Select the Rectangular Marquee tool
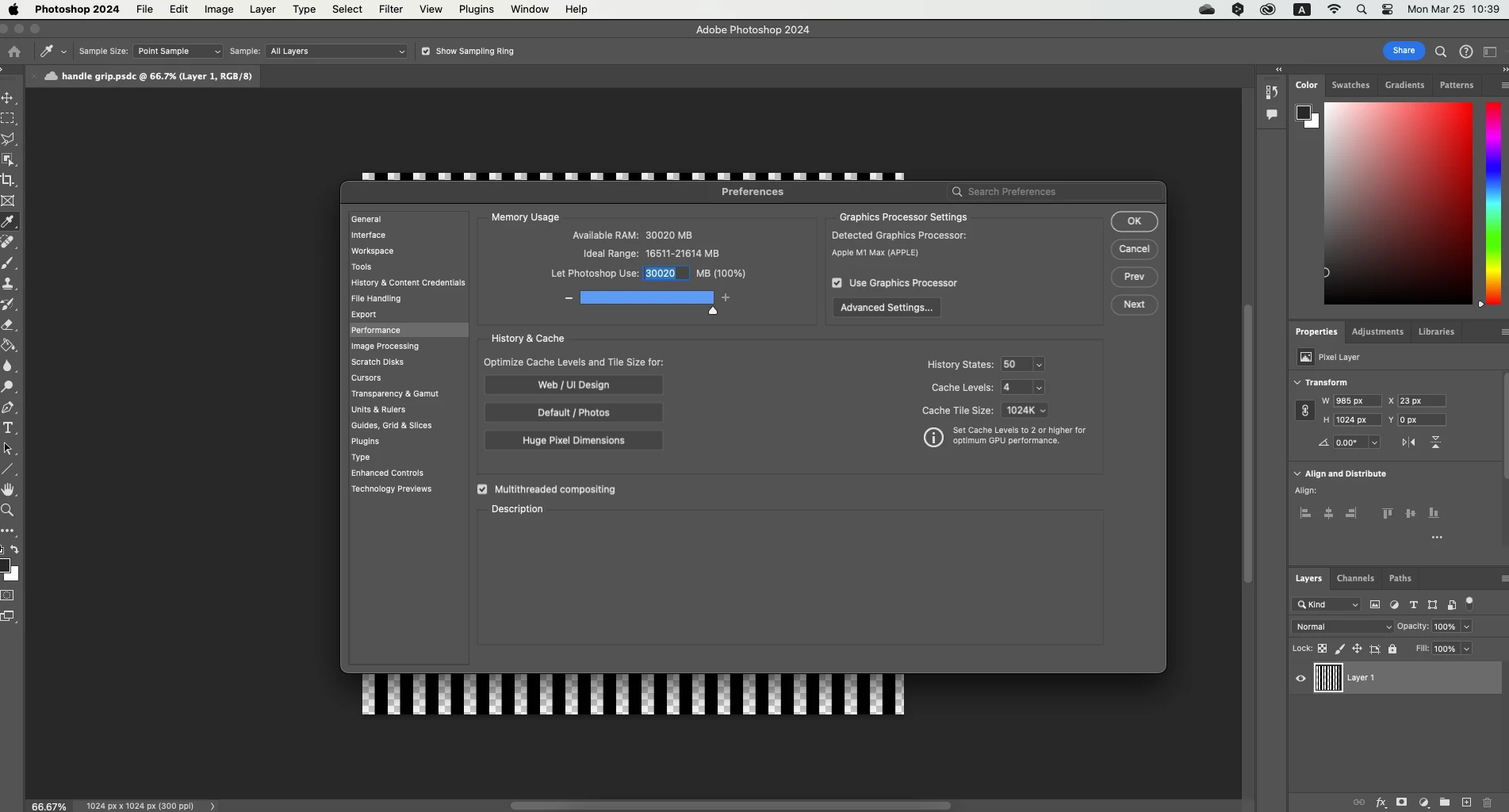This screenshot has width=1509, height=812. pos(8,118)
